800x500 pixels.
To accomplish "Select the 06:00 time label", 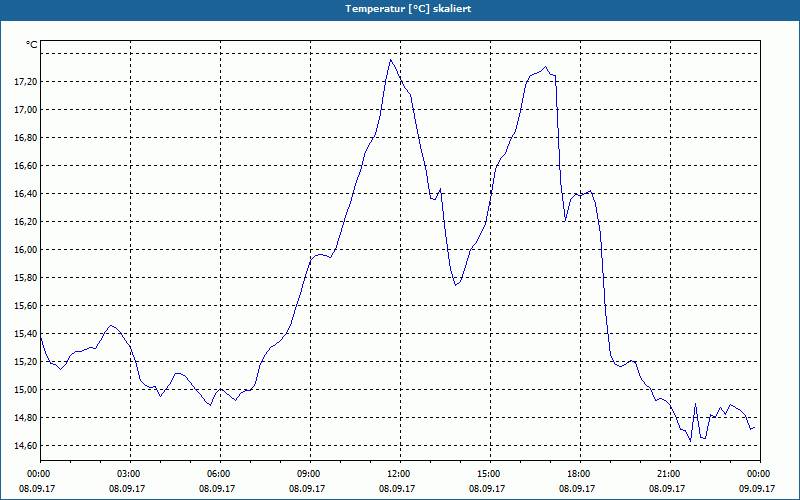I will click(x=217, y=474).
